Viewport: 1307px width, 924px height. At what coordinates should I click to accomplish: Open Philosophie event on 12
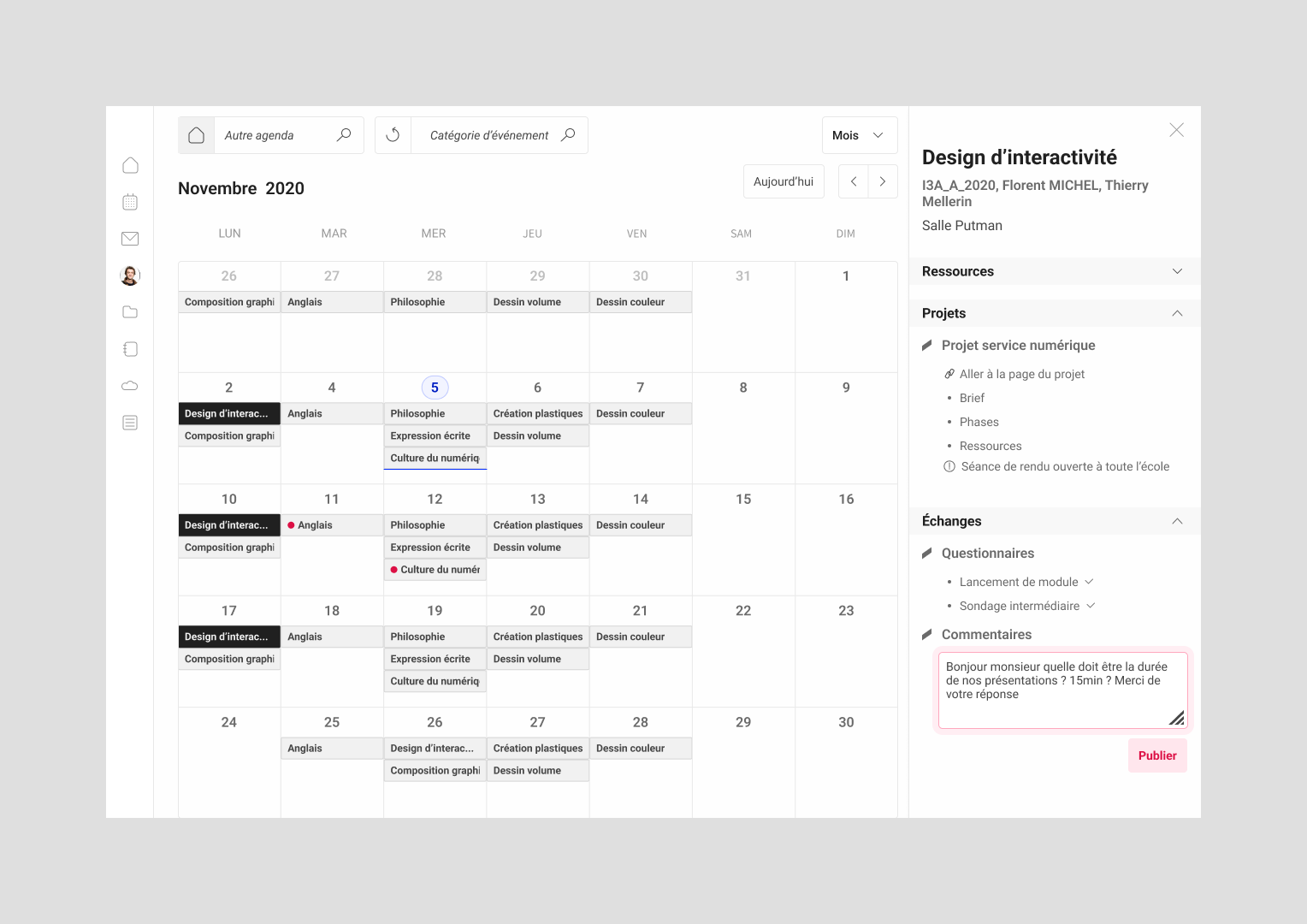click(435, 525)
